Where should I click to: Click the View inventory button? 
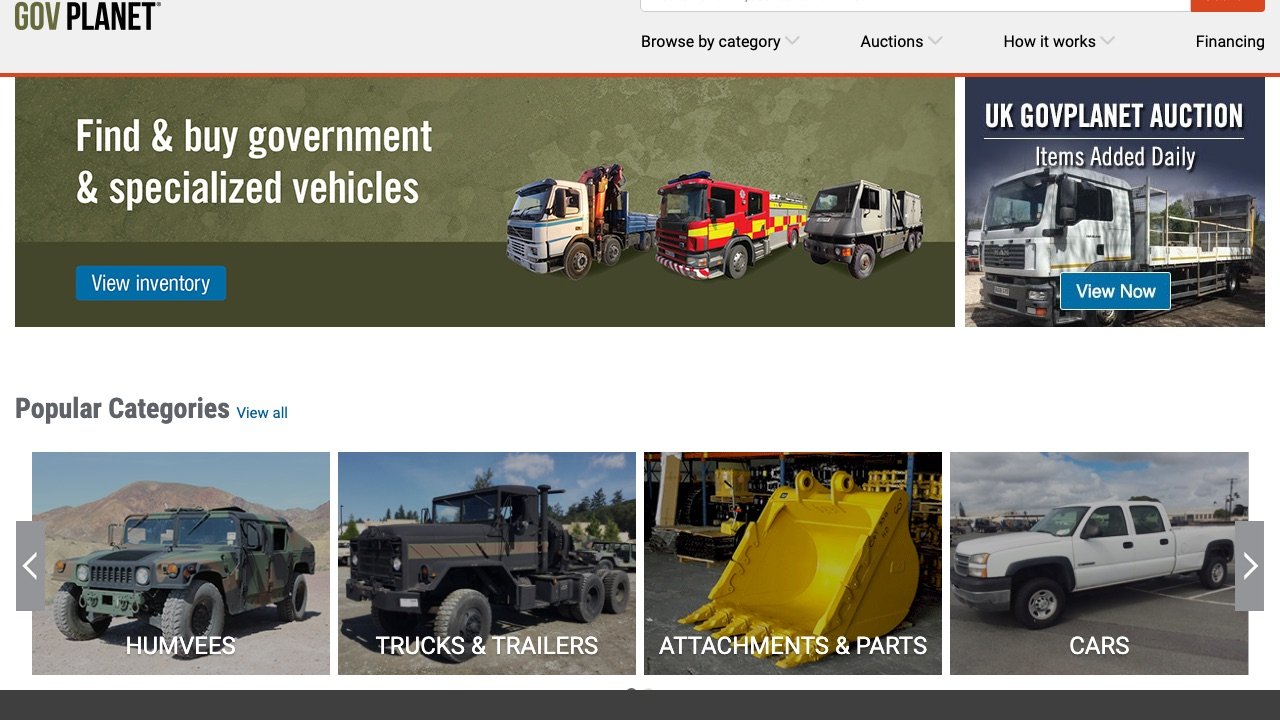151,283
